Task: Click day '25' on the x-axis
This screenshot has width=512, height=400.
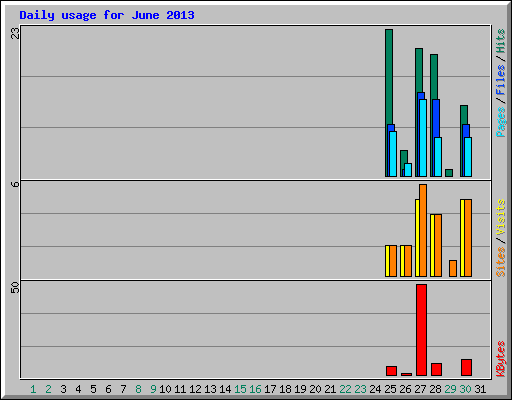Action: coord(390,389)
